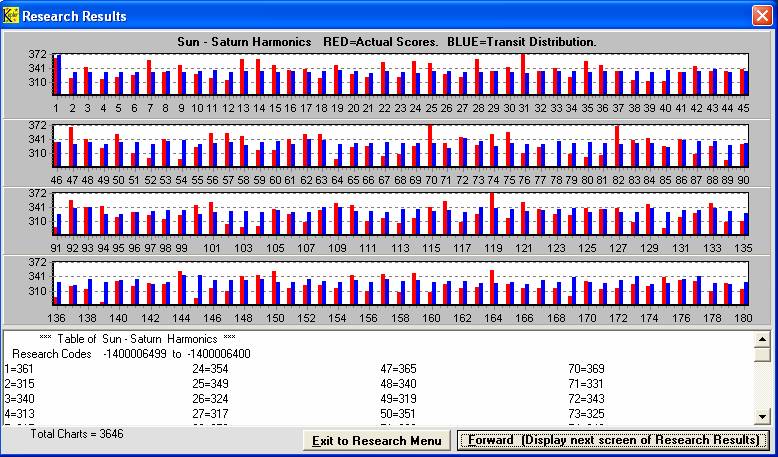The width and height of the screenshot is (778, 457).
Task: Click the 24=354 table entry
Action: (208, 368)
